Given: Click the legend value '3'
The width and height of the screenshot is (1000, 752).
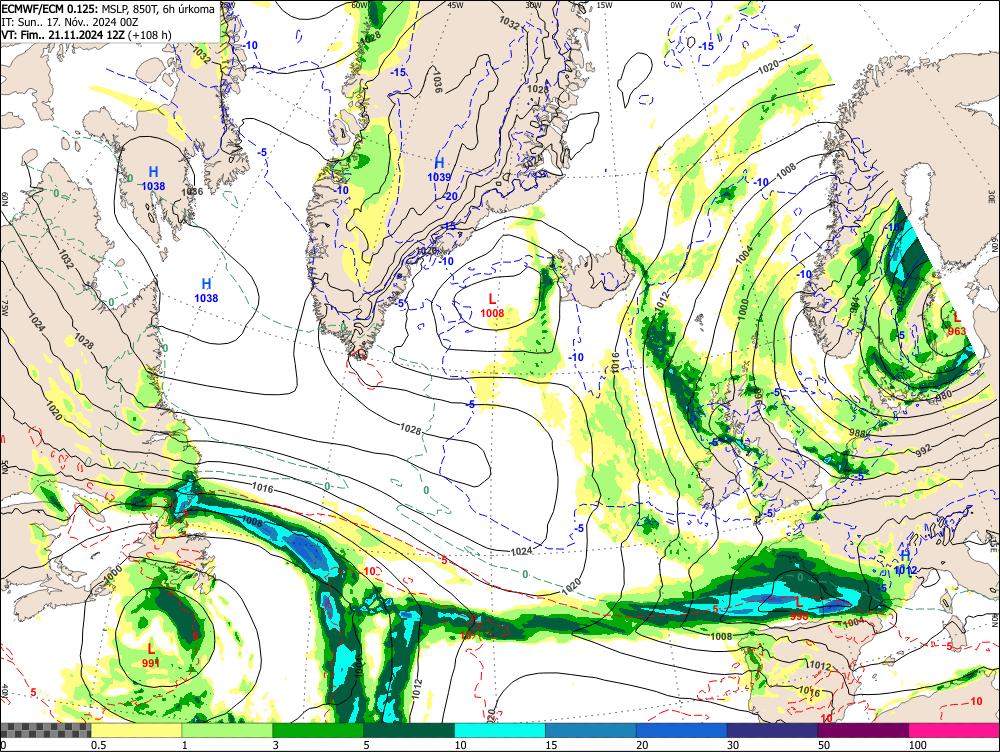Looking at the screenshot, I should 275,745.
